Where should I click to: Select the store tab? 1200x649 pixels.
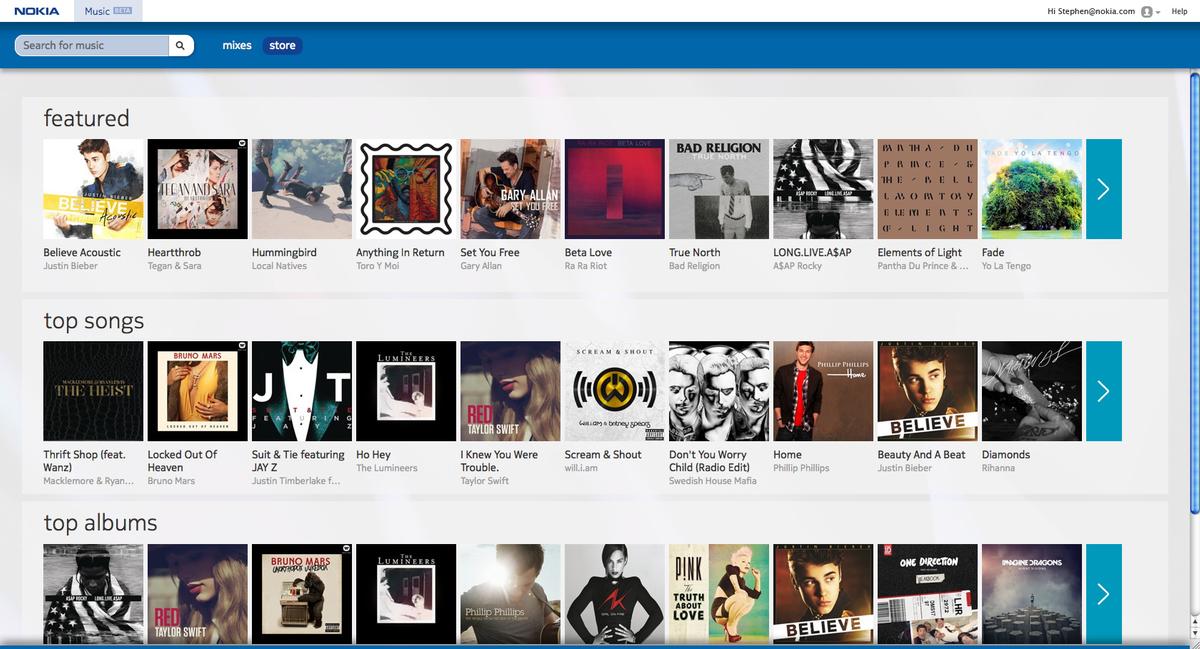point(282,45)
